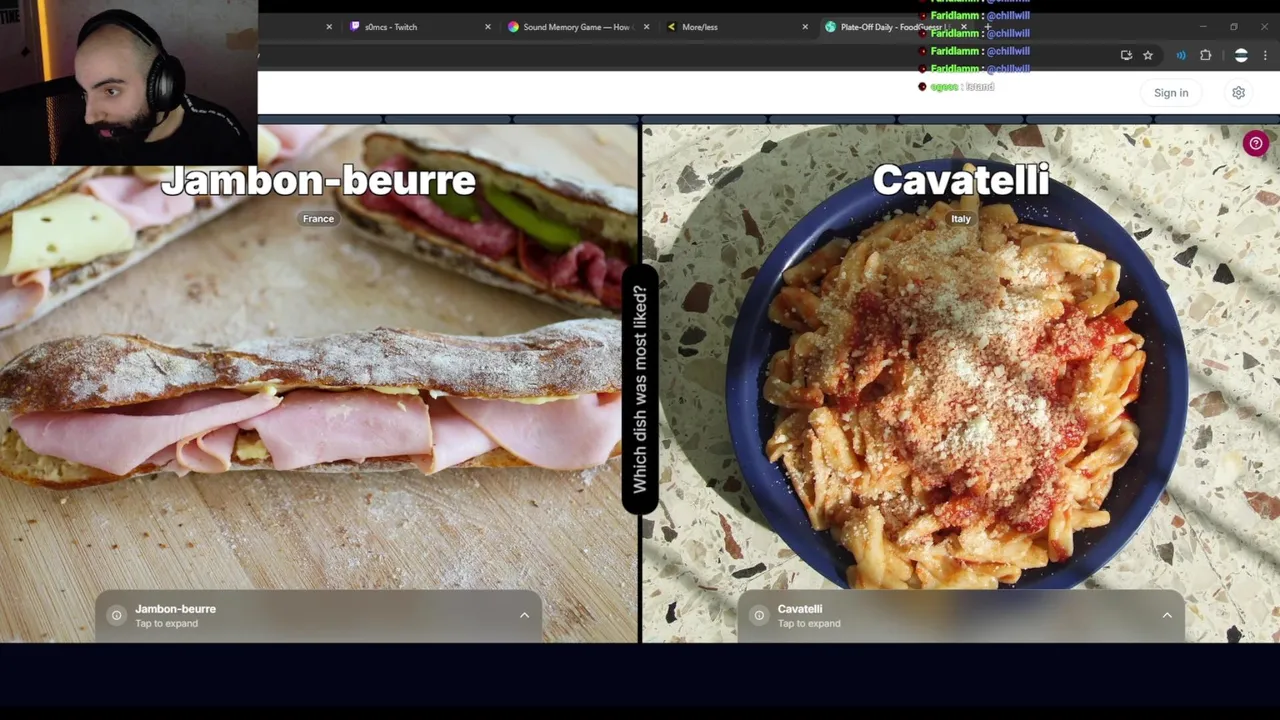This screenshot has height=720, width=1280.
Task: Open the purple help question icon
Action: pyautogui.click(x=1256, y=143)
